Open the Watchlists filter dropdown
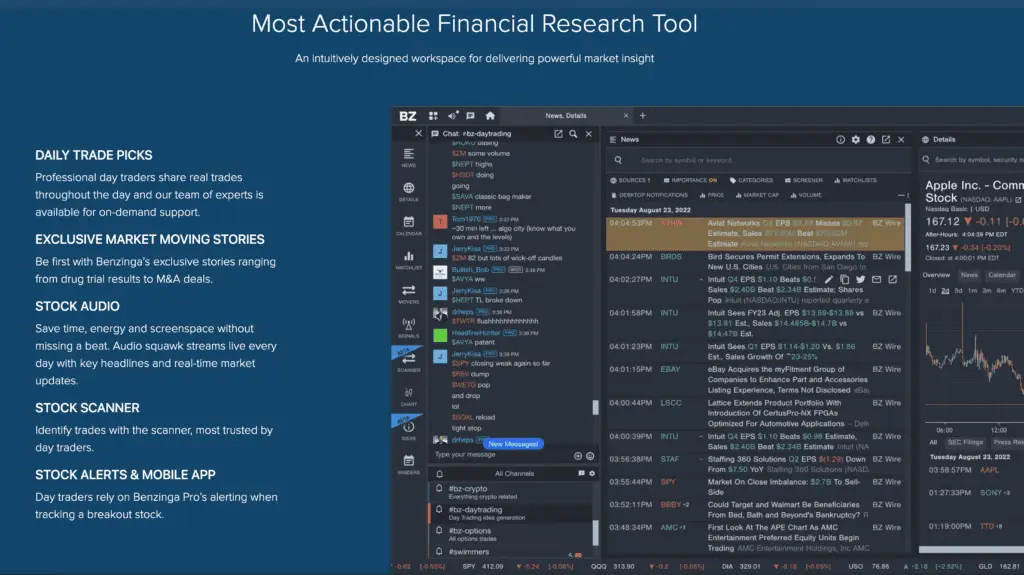The image size is (1024, 575). click(855, 180)
